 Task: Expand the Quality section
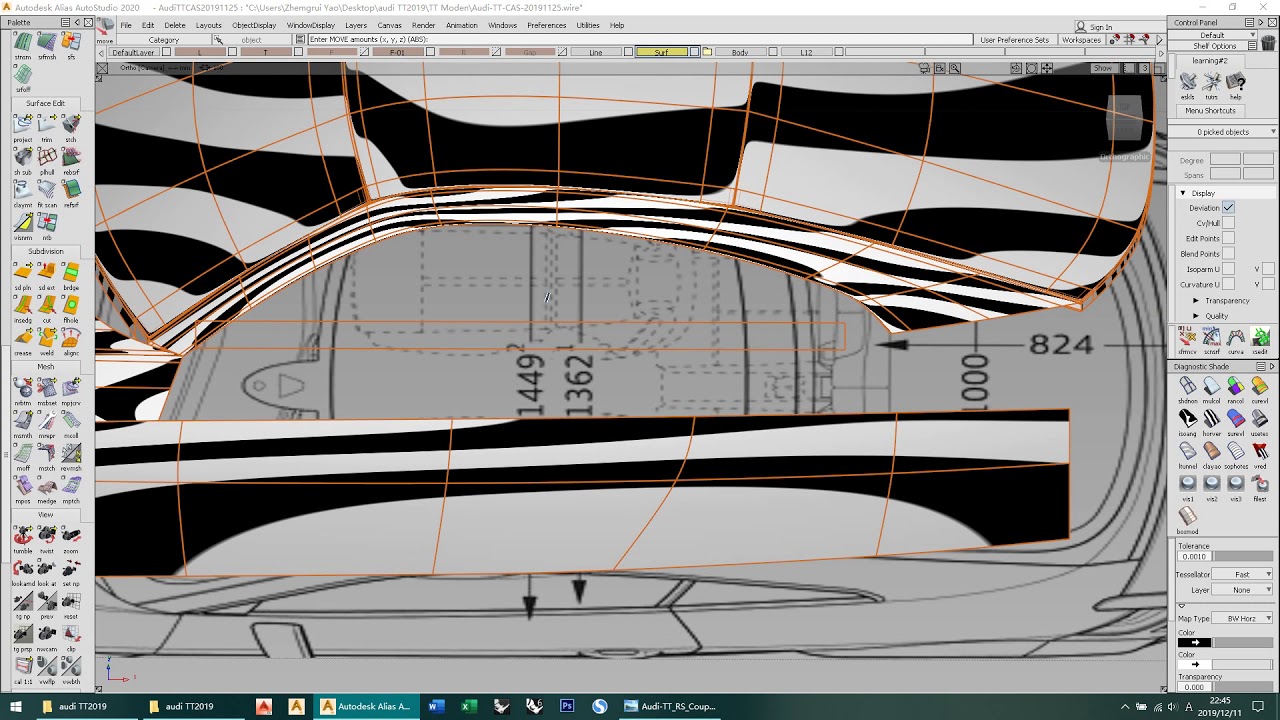[1196, 316]
